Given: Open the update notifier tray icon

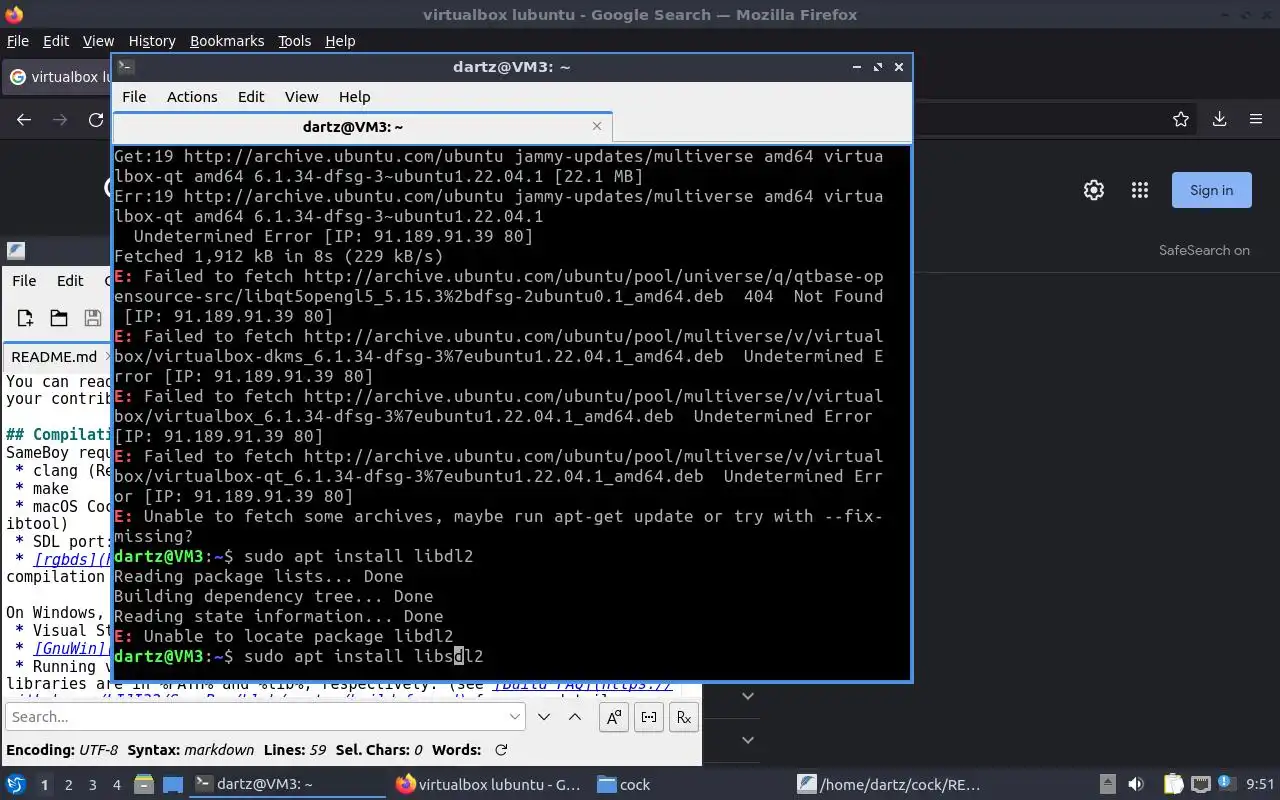Looking at the screenshot, I should click(x=1226, y=784).
